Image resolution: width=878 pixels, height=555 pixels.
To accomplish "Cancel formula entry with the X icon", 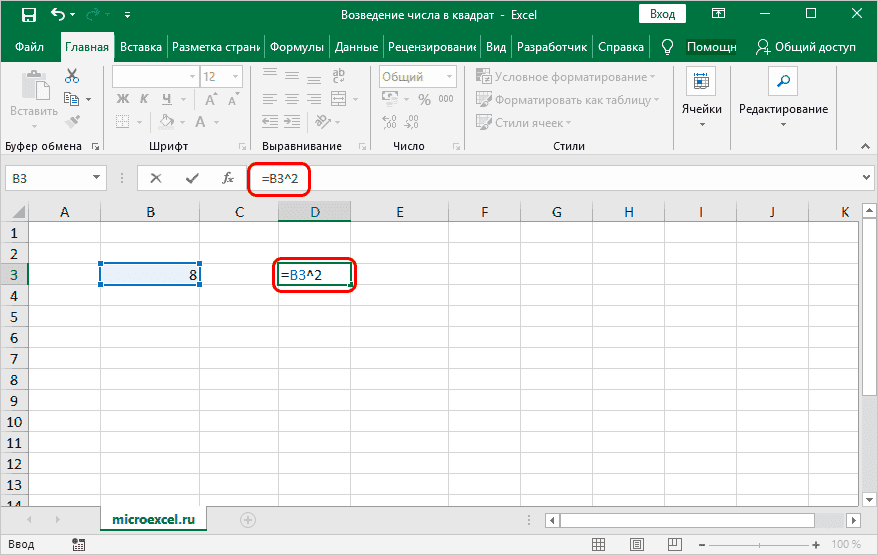I will click(155, 178).
